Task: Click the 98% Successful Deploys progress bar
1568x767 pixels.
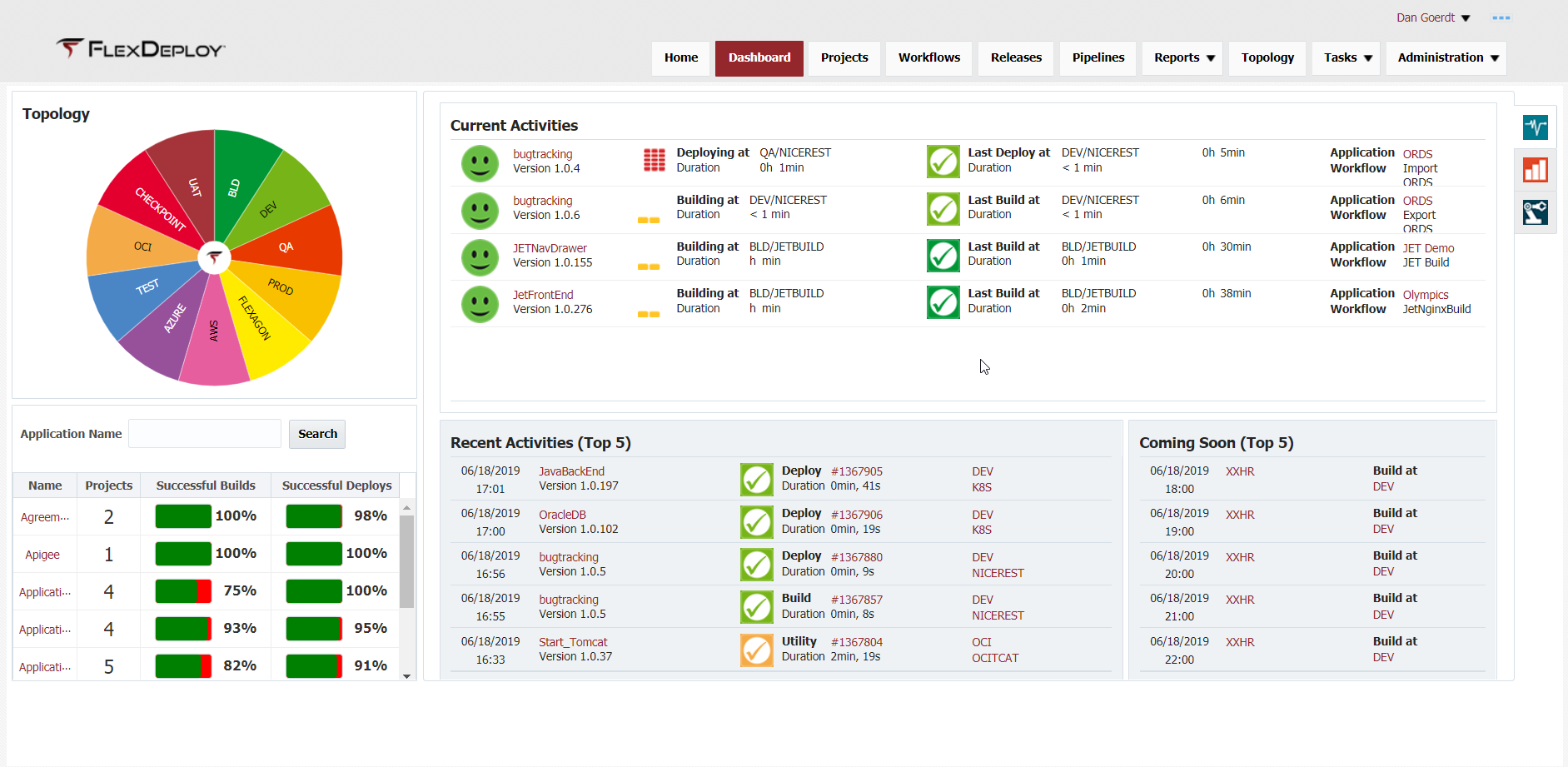Action: [314, 516]
